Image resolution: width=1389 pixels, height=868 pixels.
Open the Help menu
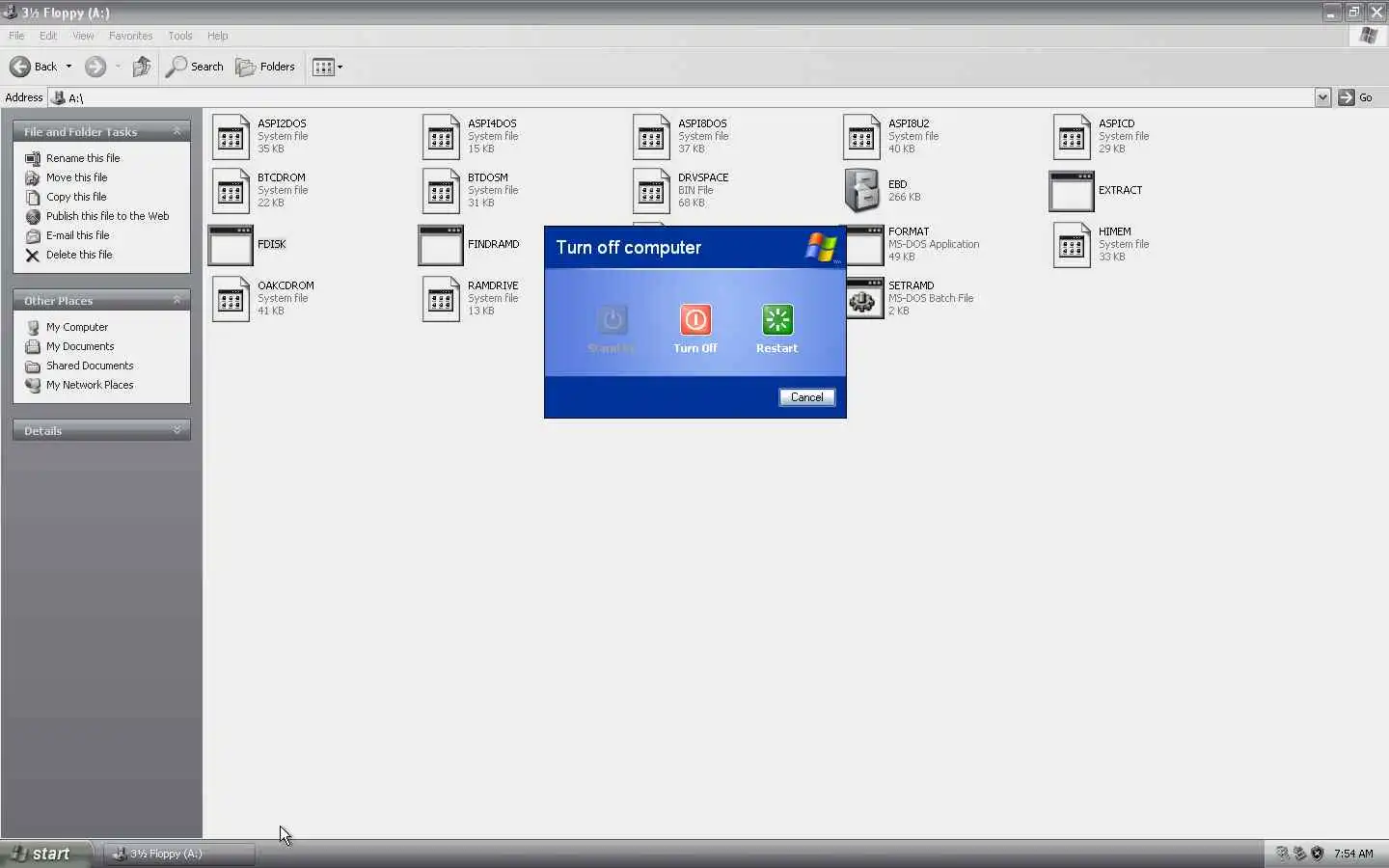pos(218,36)
